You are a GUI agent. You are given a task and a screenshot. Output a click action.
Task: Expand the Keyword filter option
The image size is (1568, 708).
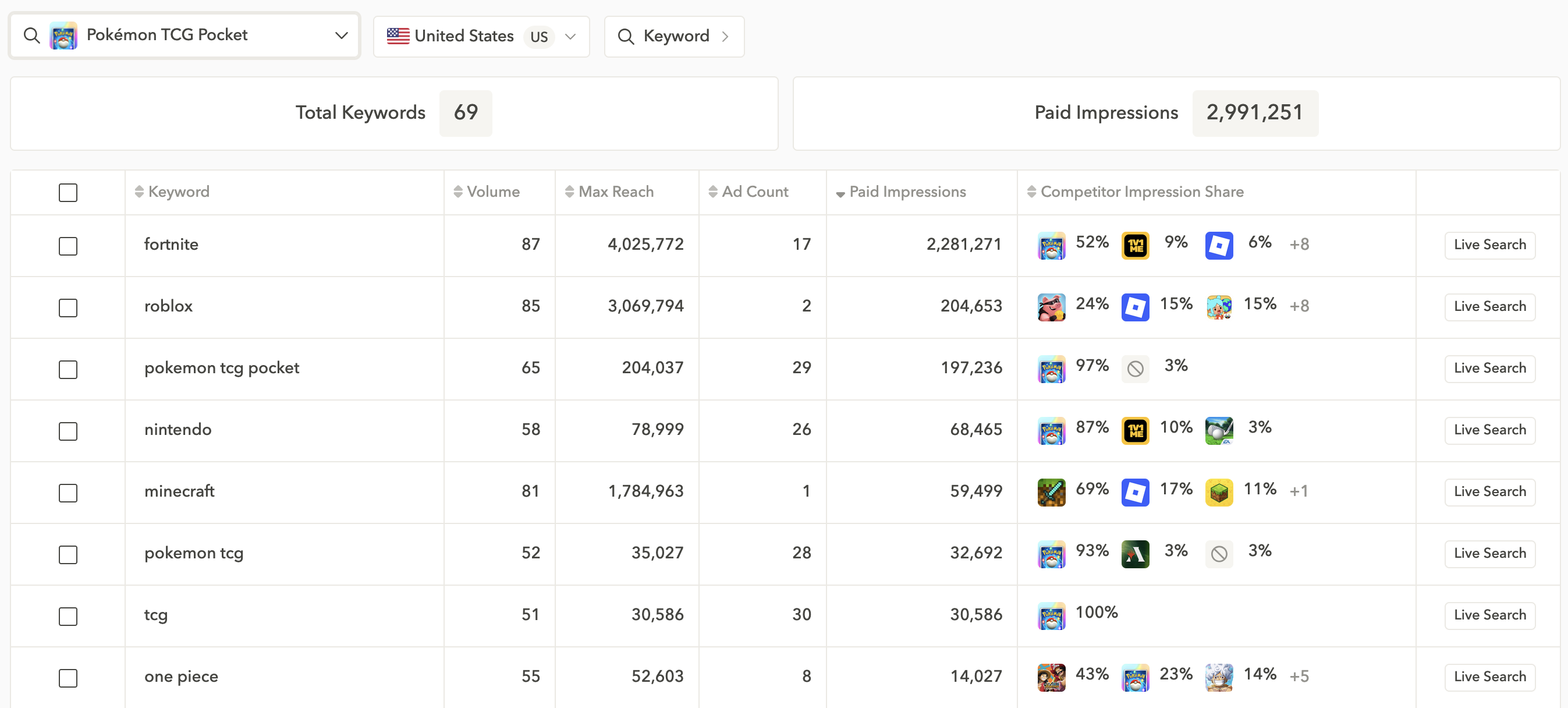[674, 37]
